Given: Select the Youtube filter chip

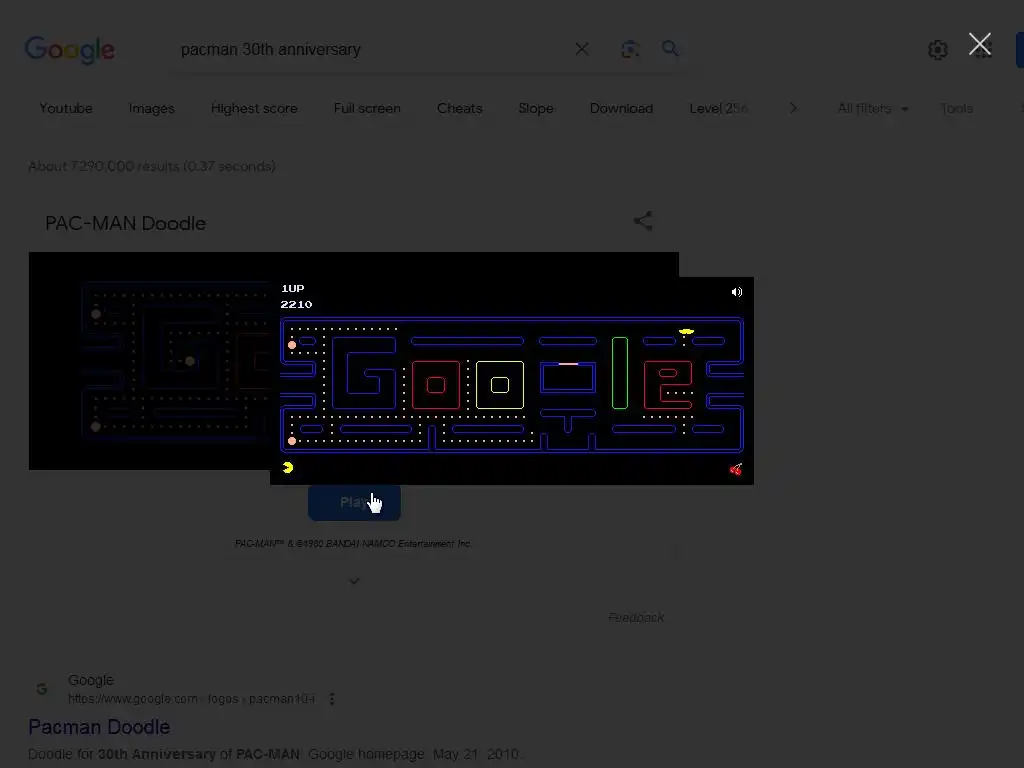Looking at the screenshot, I should tap(66, 108).
